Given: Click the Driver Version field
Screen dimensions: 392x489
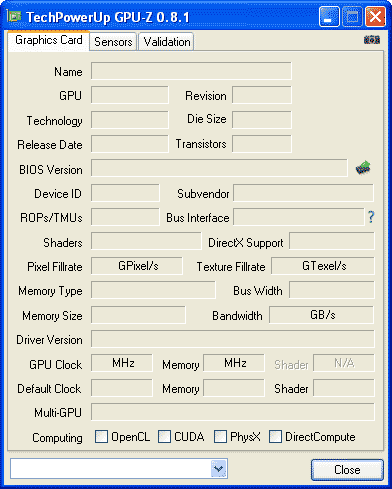Looking at the screenshot, I should click(233, 339).
